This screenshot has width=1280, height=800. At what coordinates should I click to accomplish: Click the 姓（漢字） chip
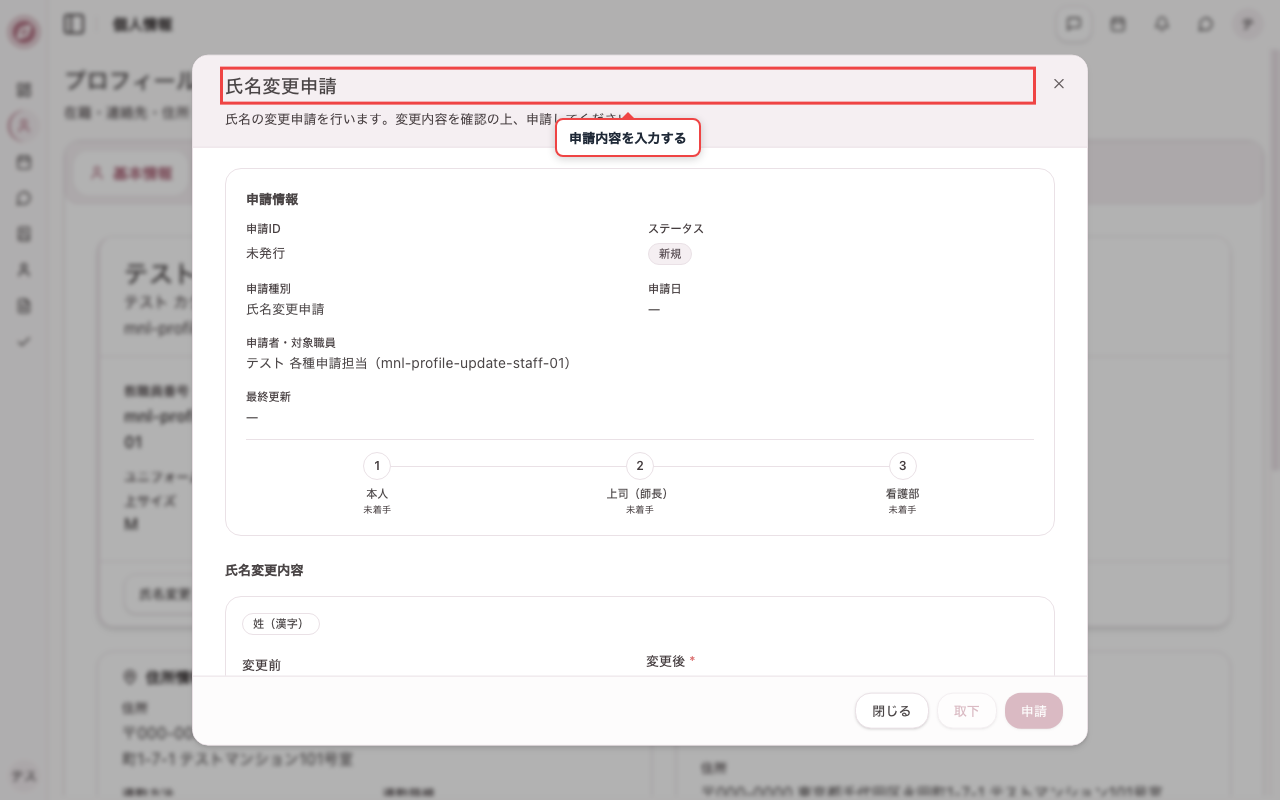pyautogui.click(x=281, y=624)
